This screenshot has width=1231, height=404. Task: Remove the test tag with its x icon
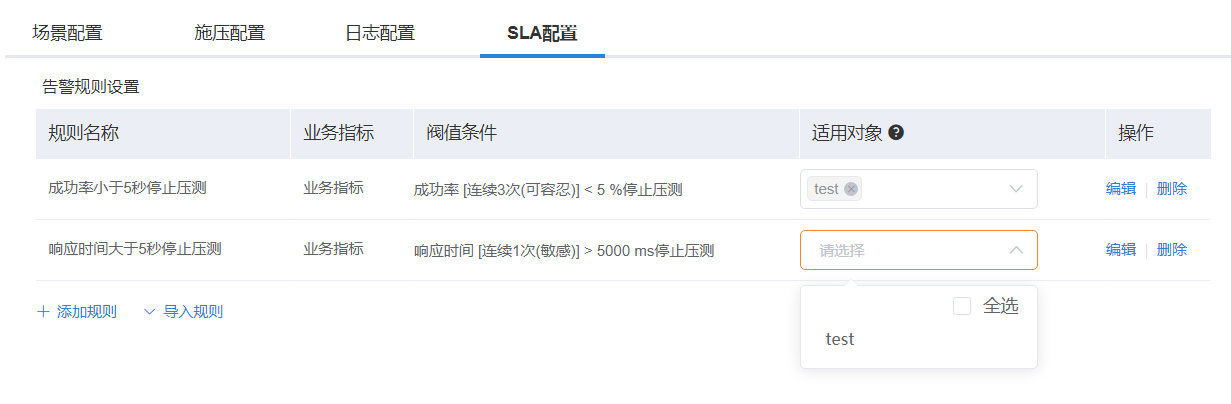pyautogui.click(x=851, y=189)
